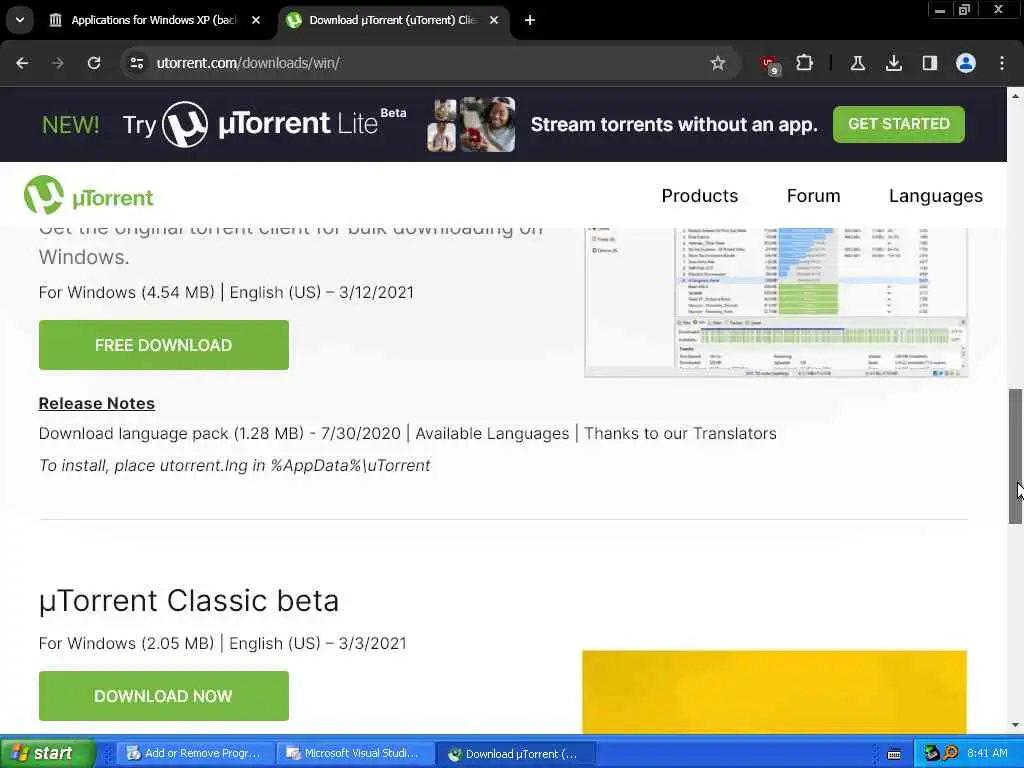Select Download µTorrent taskbar button

516,754
